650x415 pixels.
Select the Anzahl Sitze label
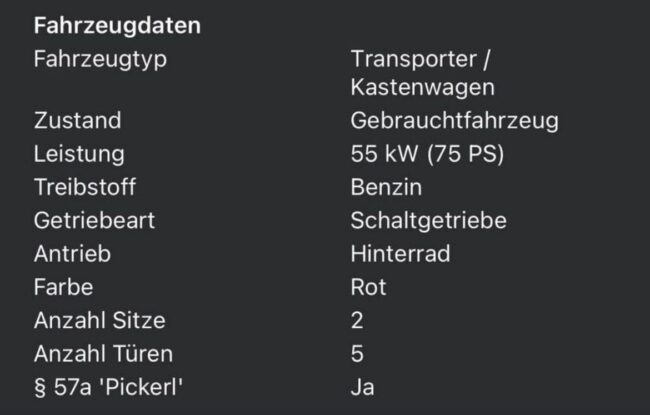(100, 320)
